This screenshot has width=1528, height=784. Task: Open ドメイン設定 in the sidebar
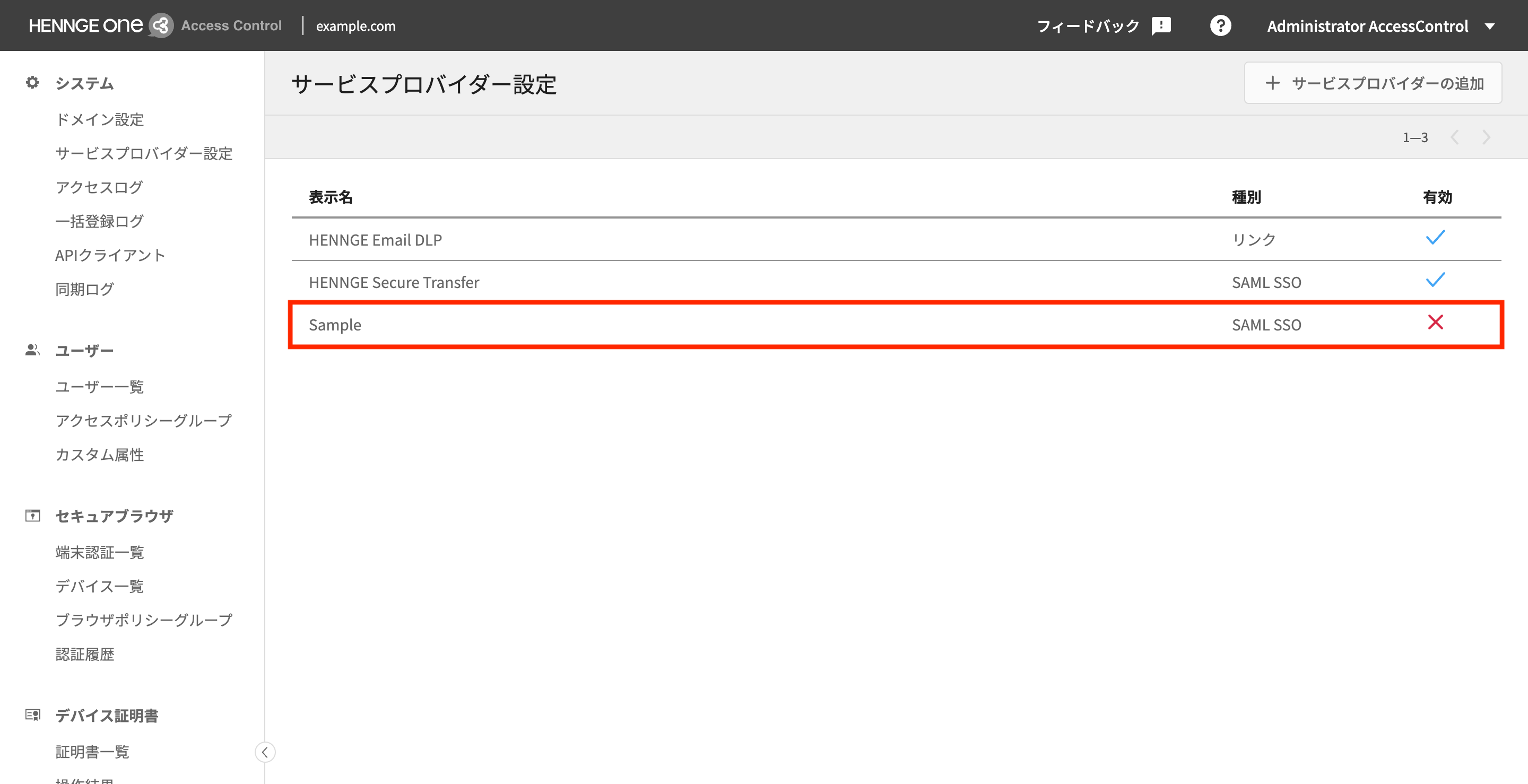coord(100,120)
